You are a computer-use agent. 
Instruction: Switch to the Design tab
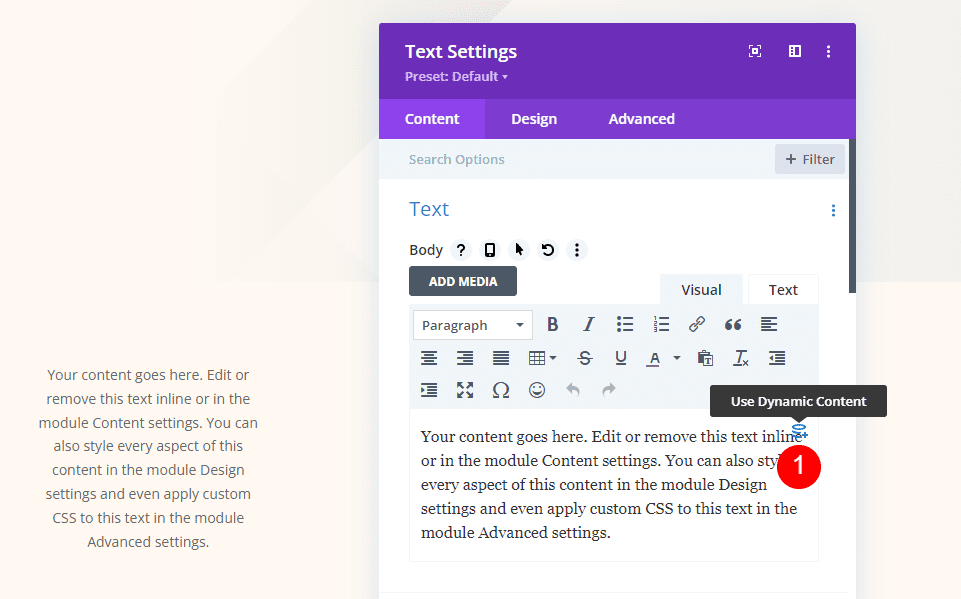click(x=534, y=119)
